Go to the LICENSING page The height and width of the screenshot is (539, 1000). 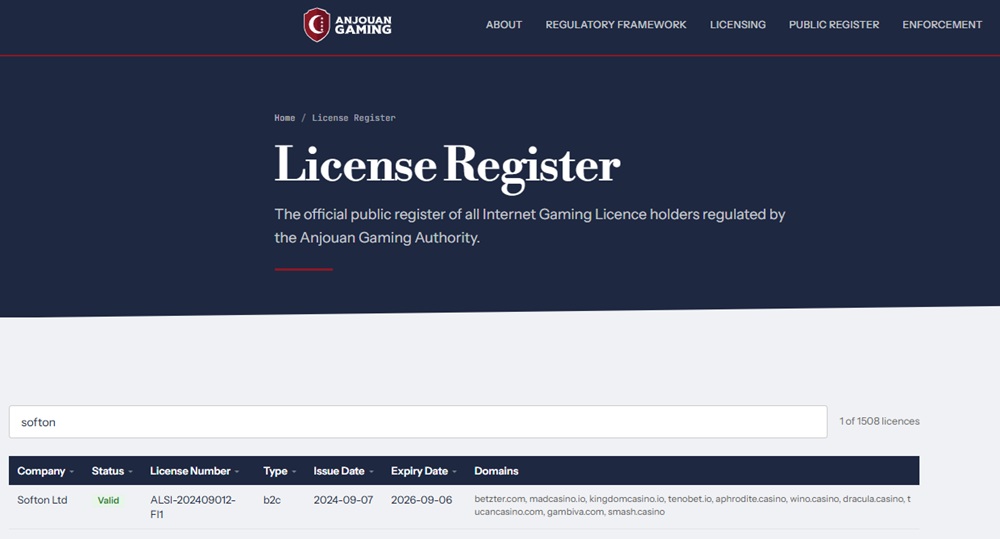[x=737, y=25]
